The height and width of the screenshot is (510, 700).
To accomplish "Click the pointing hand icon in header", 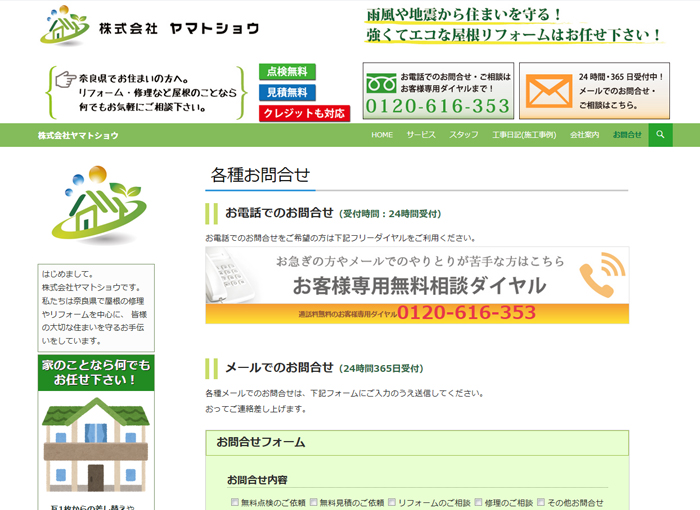I will (x=66, y=79).
